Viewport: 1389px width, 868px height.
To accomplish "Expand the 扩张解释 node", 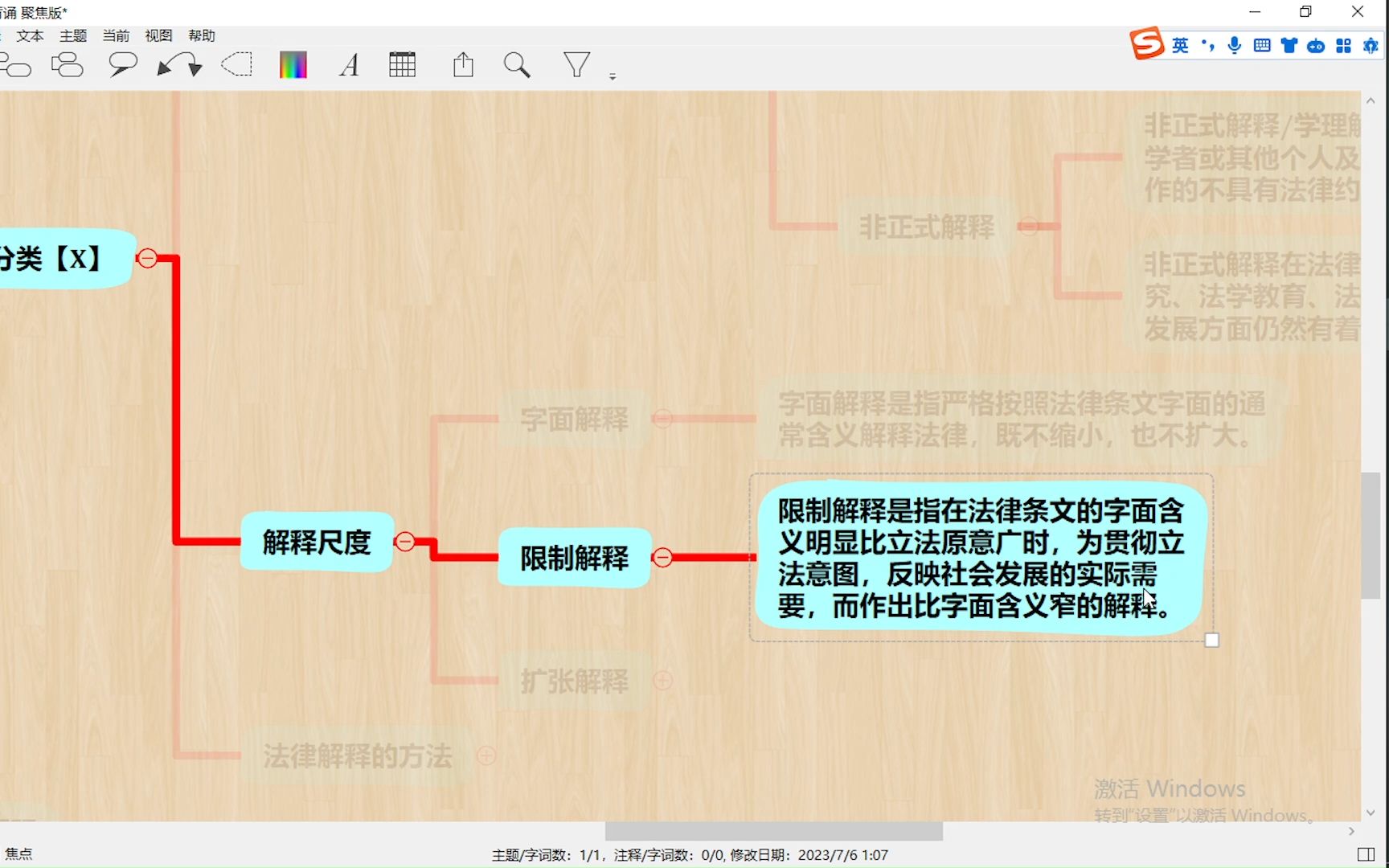I will (663, 680).
